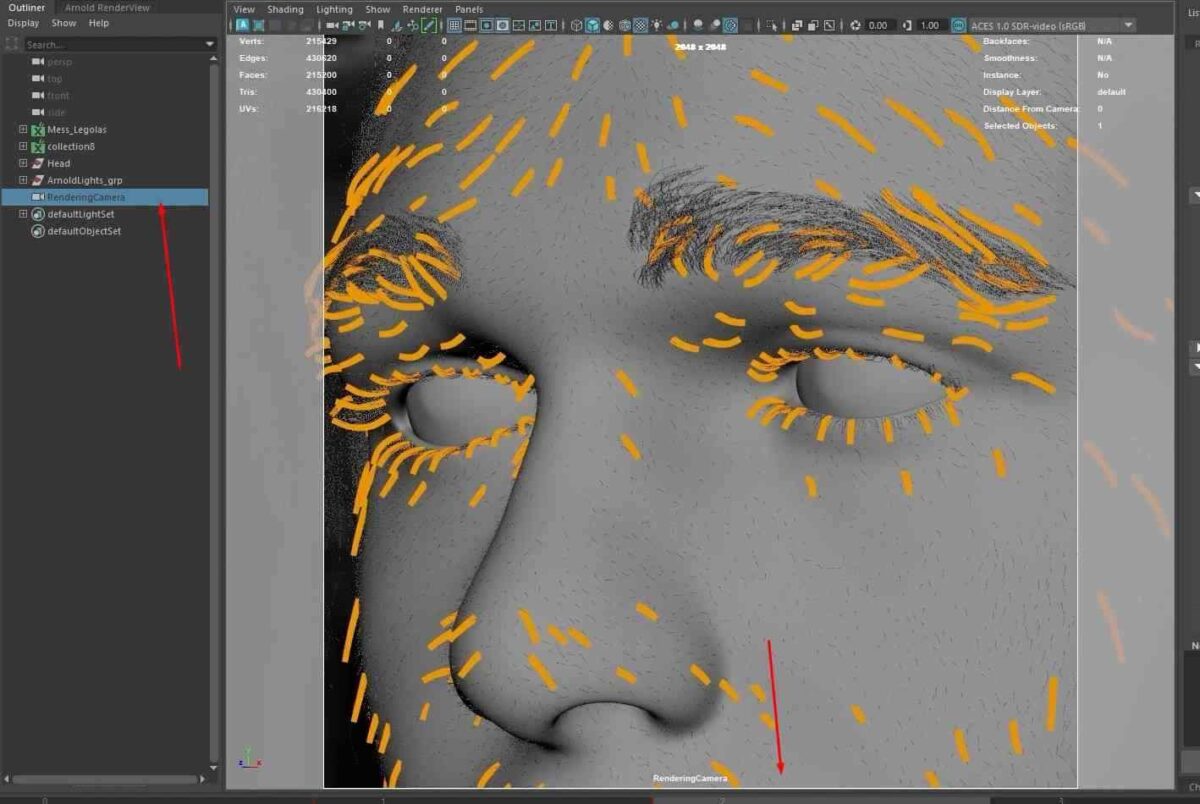Open the Renderer menu
Screen dimensions: 1200x804
(x=422, y=9)
